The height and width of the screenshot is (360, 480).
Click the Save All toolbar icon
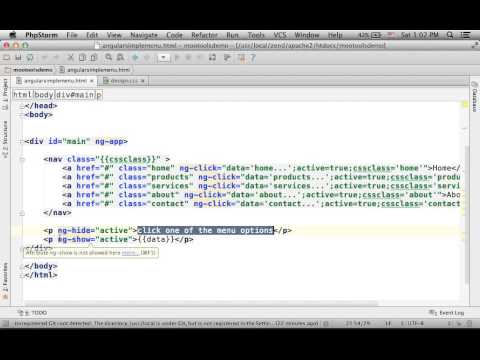[18, 58]
